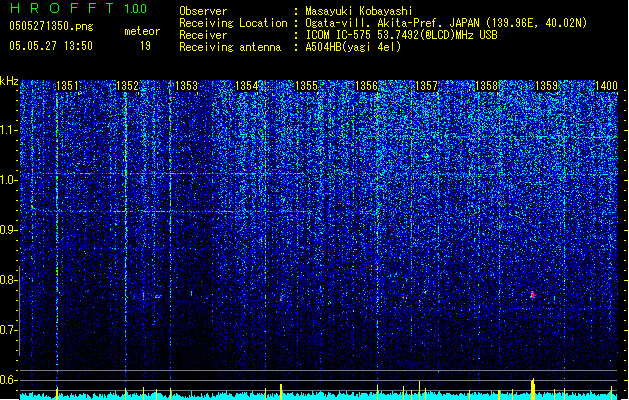Click the meteor count label
This screenshot has width=629, height=400.
tap(142, 31)
